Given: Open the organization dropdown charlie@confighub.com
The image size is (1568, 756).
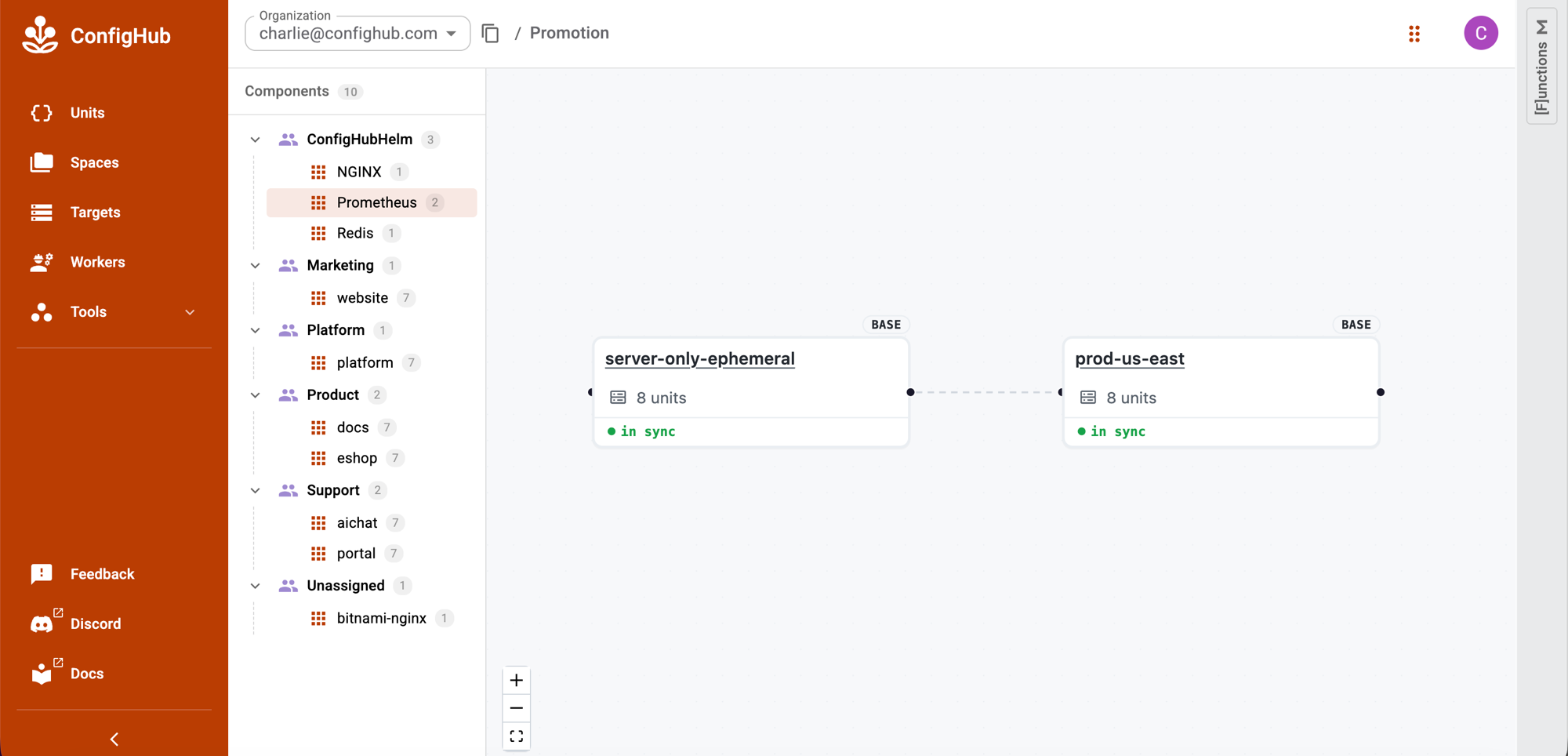Looking at the screenshot, I should (358, 34).
